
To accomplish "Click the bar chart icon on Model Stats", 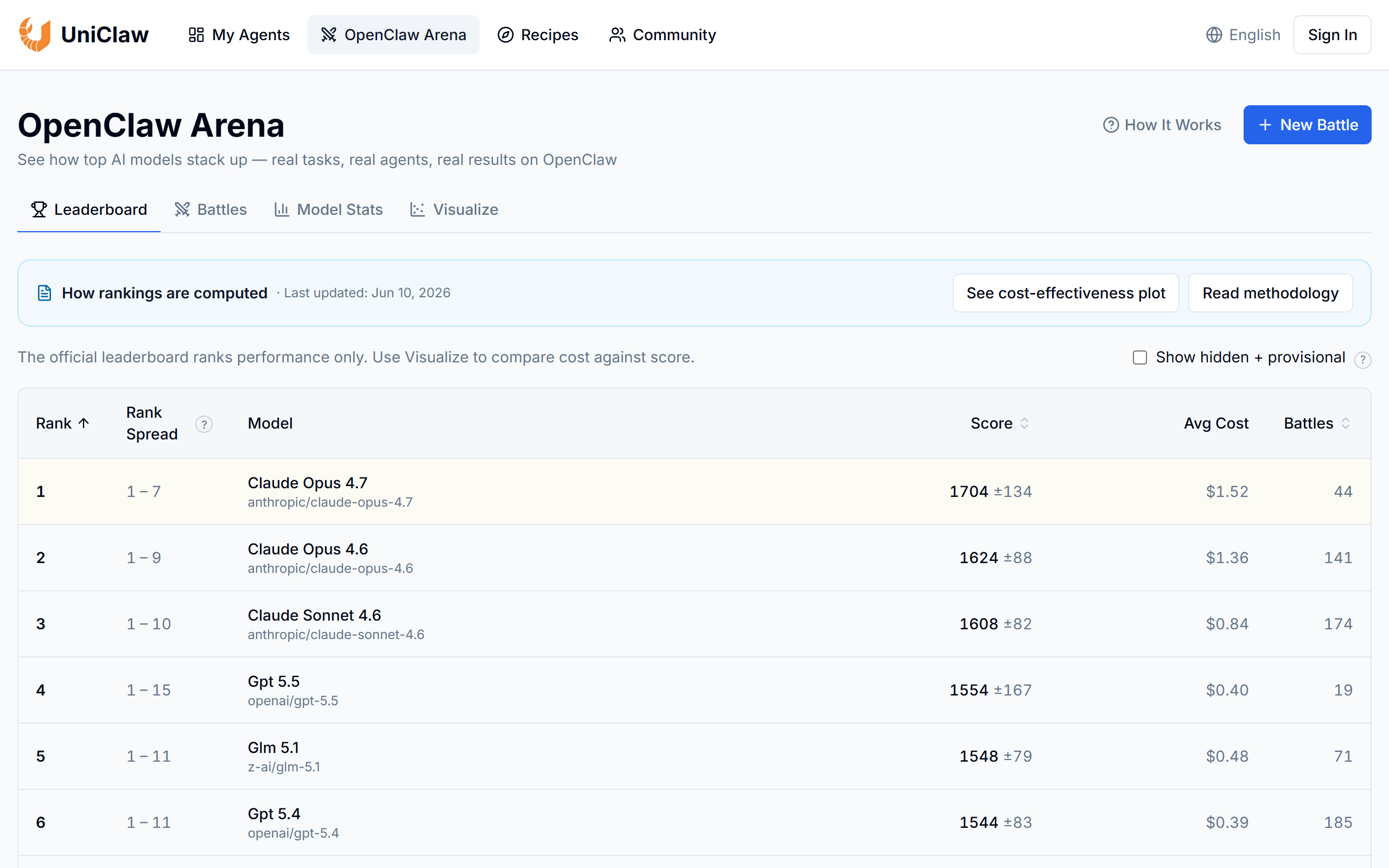I will 281,209.
